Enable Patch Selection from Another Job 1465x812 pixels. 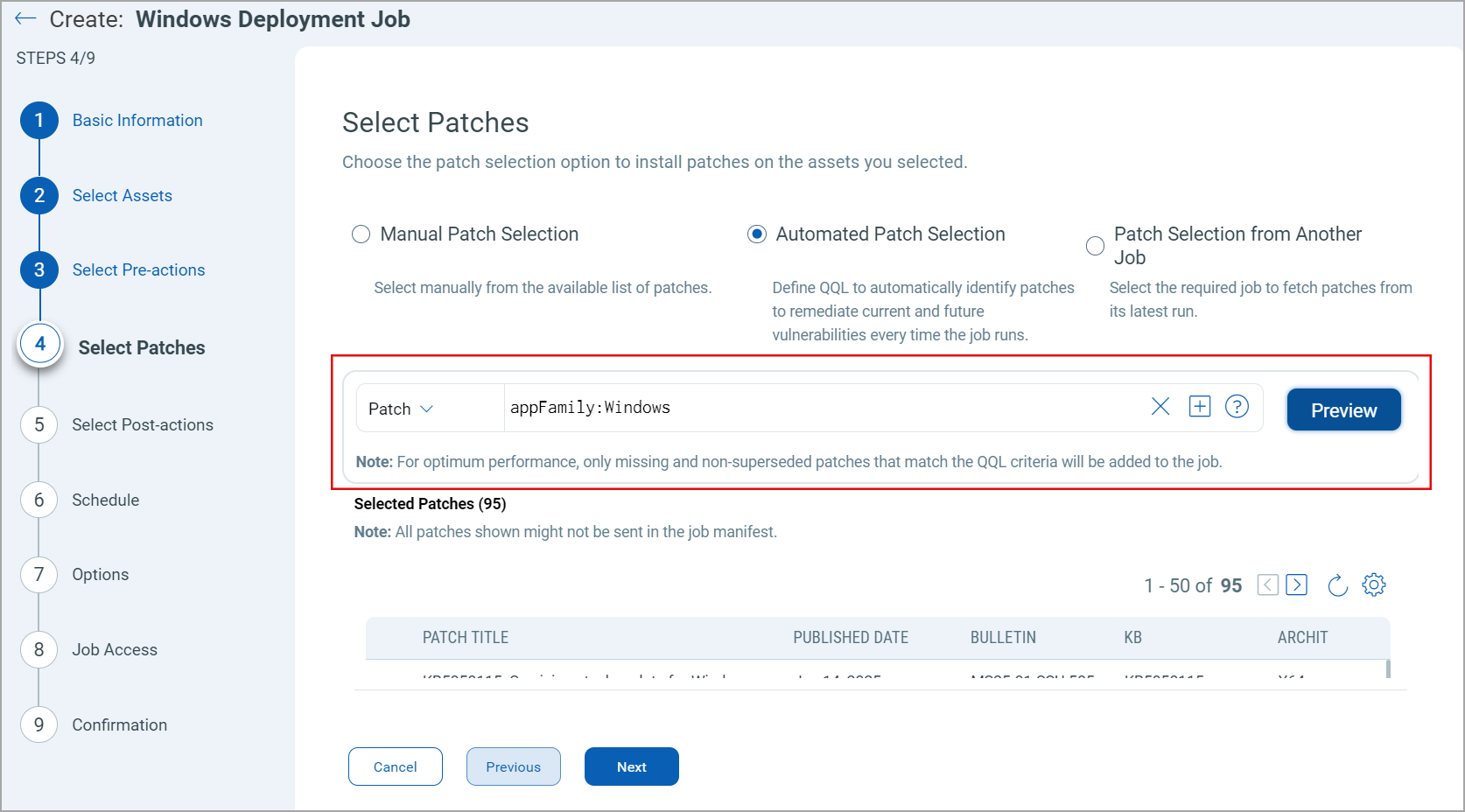(1095, 246)
